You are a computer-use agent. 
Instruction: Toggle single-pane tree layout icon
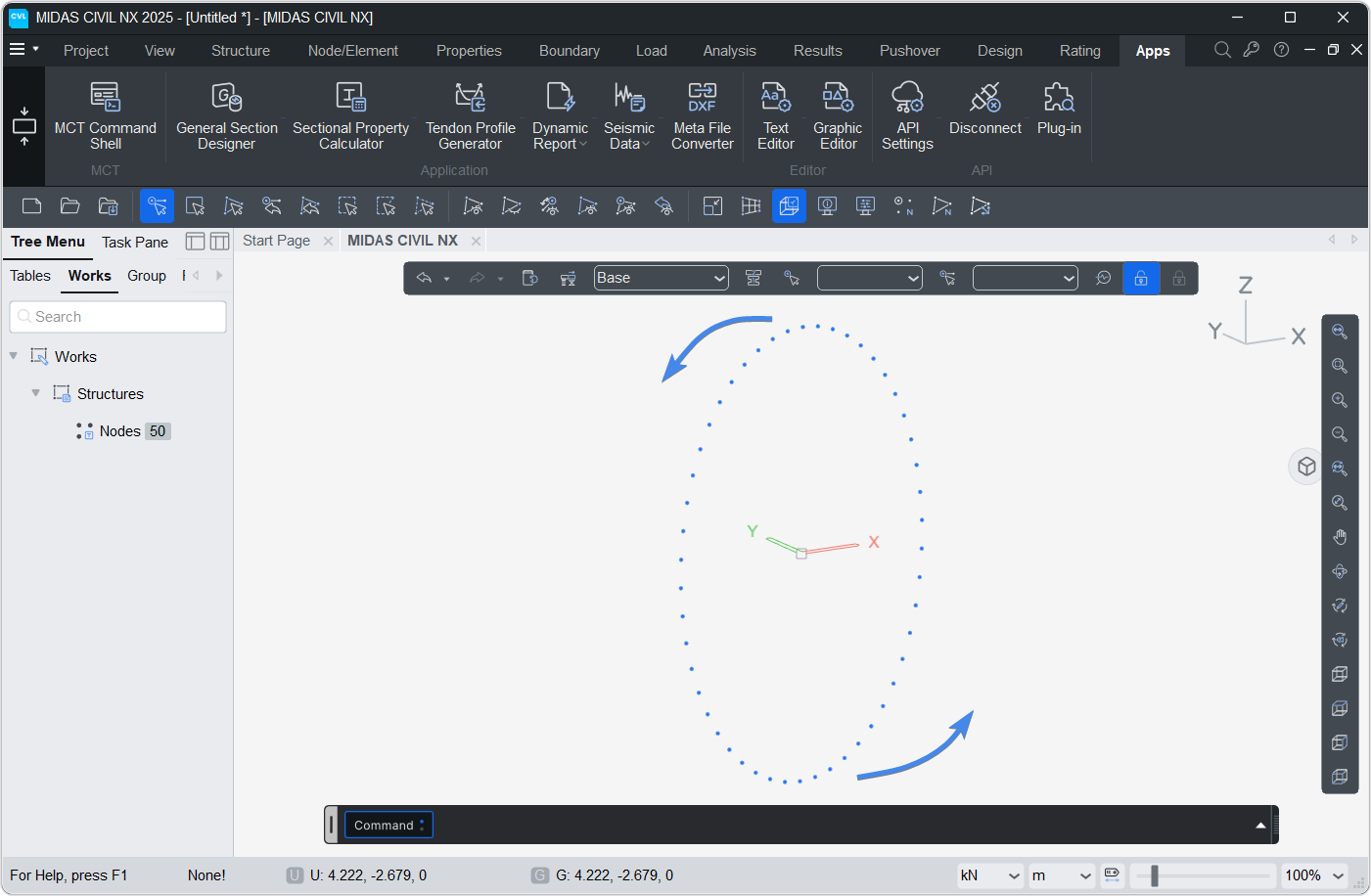coord(195,242)
